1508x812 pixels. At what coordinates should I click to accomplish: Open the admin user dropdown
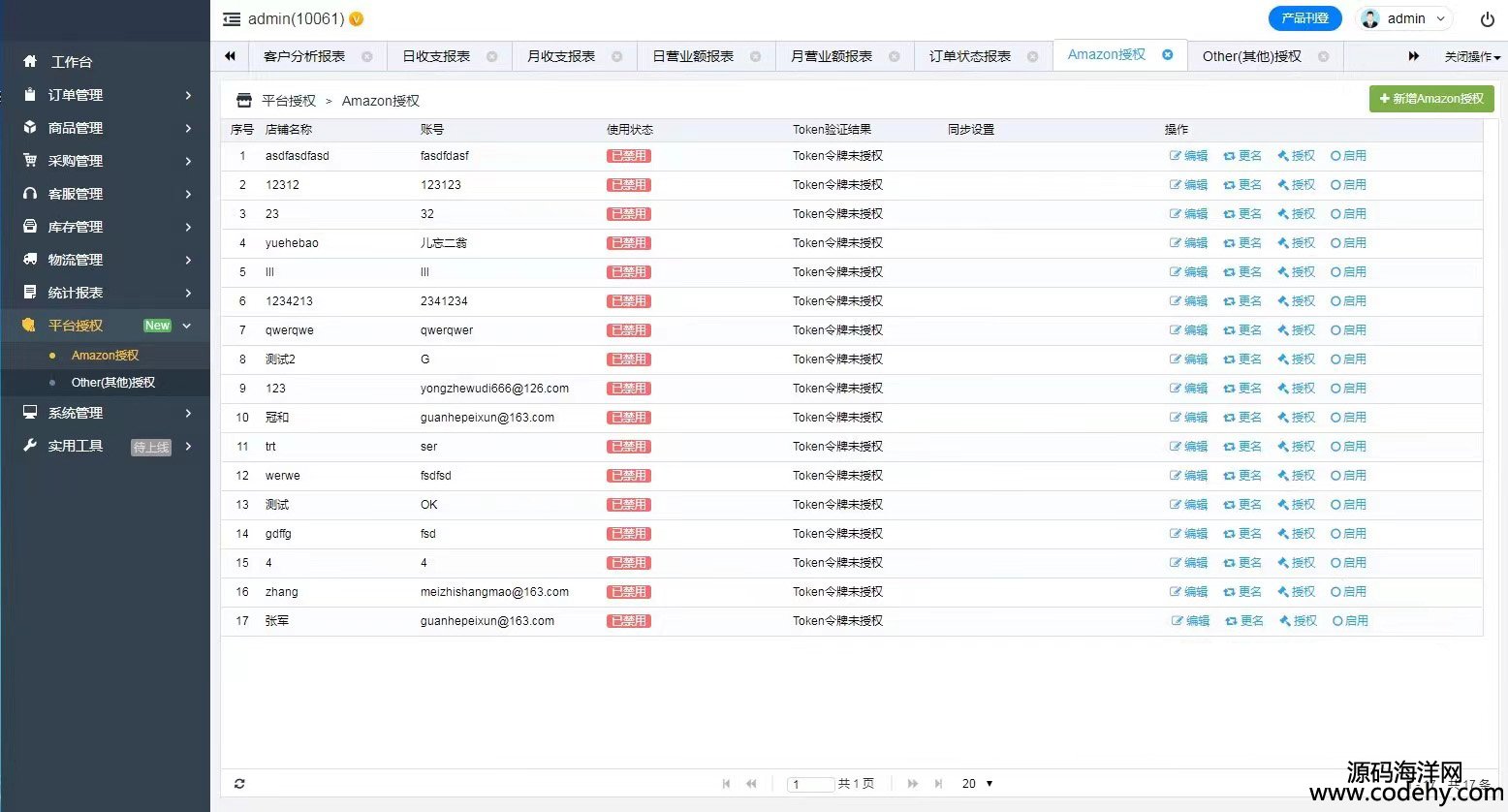[1405, 18]
